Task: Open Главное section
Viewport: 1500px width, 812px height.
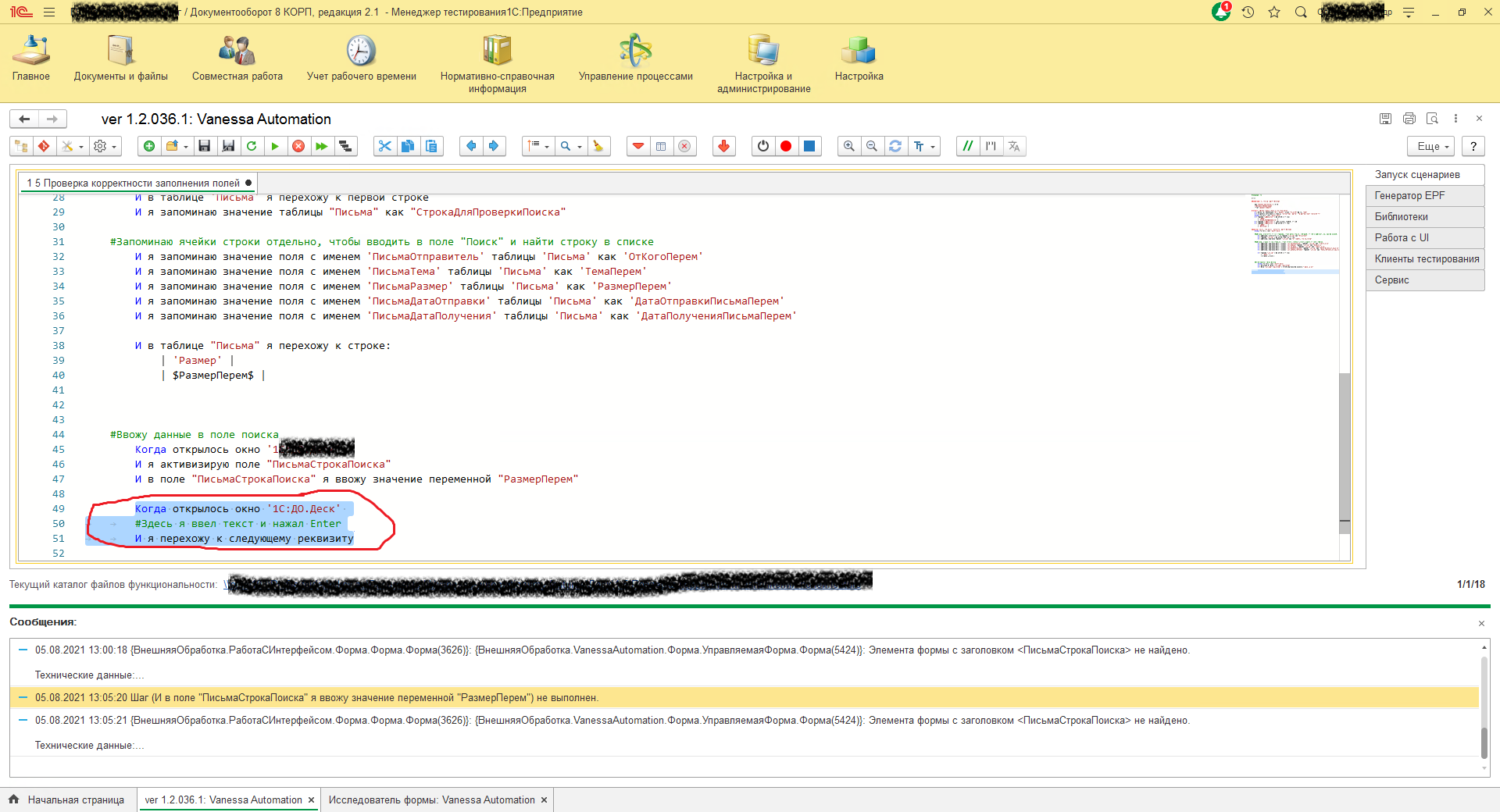Action: click(31, 59)
